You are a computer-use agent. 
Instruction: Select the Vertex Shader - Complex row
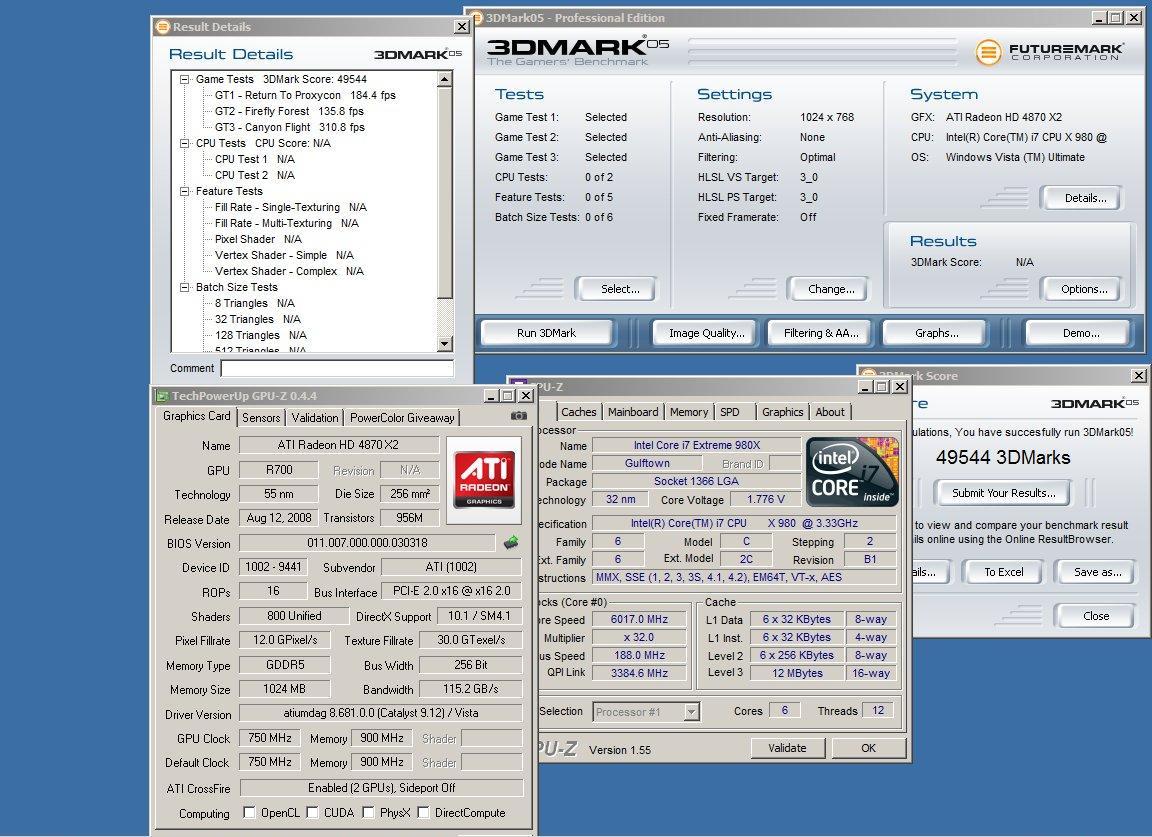coord(289,271)
